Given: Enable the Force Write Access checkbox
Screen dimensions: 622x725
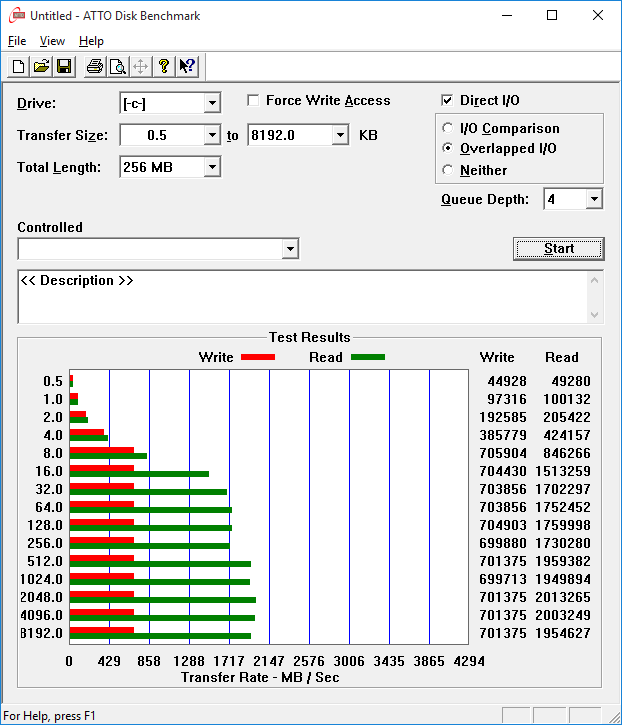Looking at the screenshot, I should tap(253, 100).
